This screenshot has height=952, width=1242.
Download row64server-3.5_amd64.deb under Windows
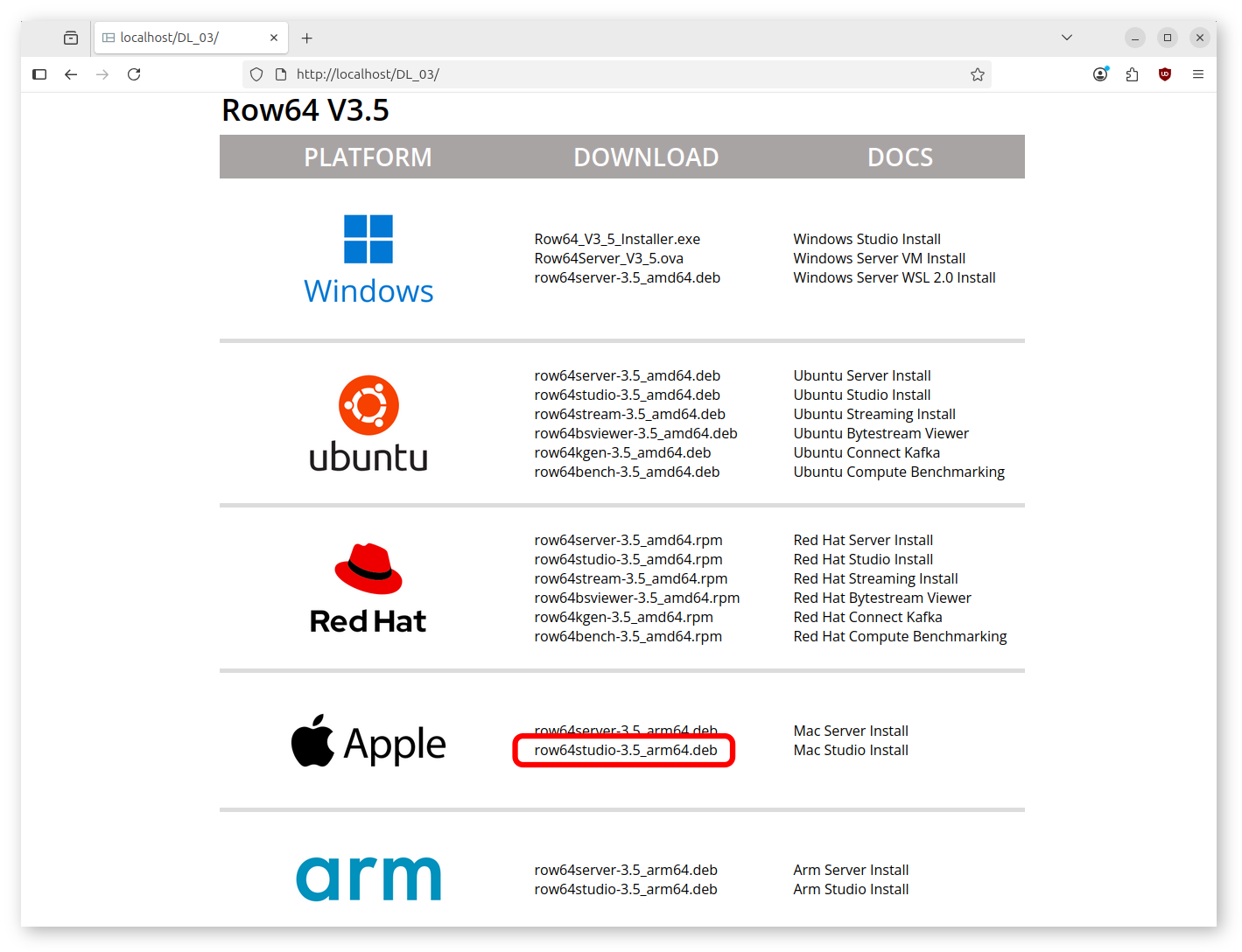(x=627, y=277)
